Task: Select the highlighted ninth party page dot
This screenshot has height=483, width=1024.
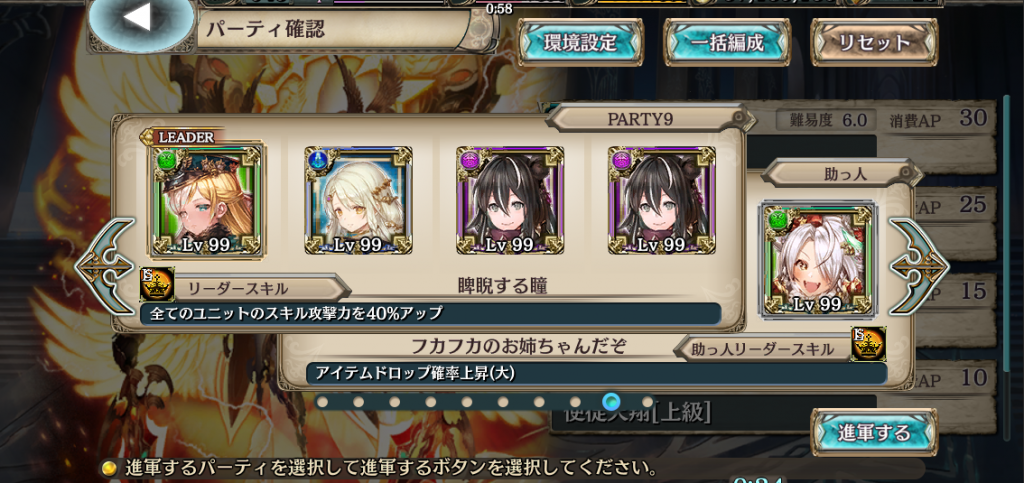Action: [x=612, y=401]
